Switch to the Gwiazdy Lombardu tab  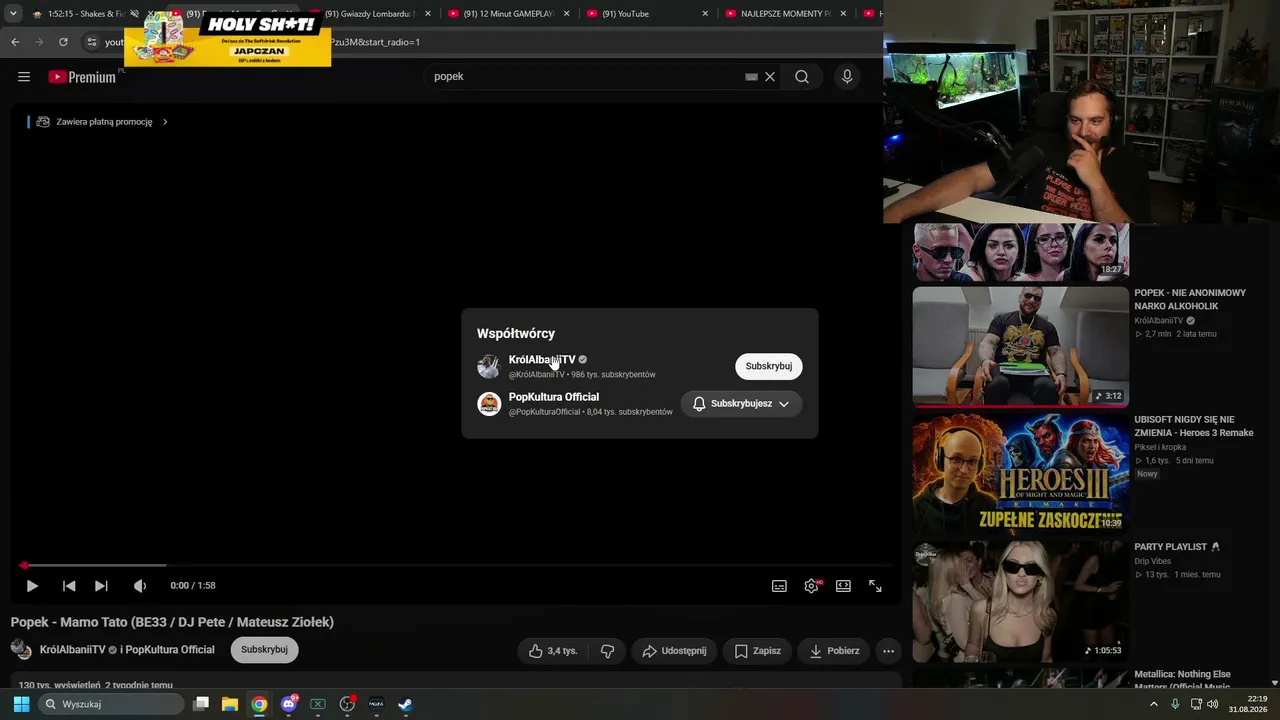point(367,14)
